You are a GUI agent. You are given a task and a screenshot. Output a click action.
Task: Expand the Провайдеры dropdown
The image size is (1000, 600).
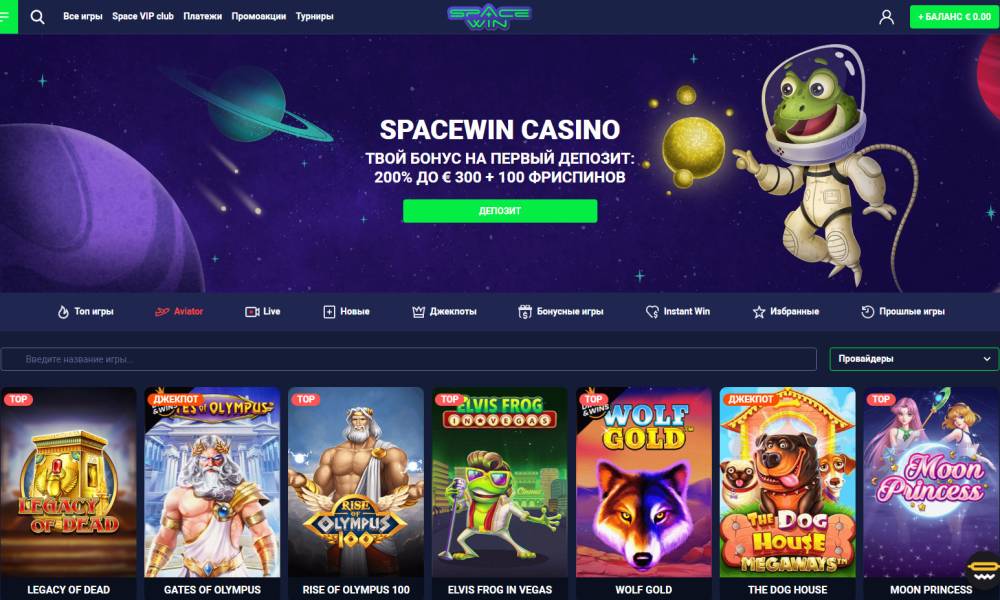tap(913, 359)
